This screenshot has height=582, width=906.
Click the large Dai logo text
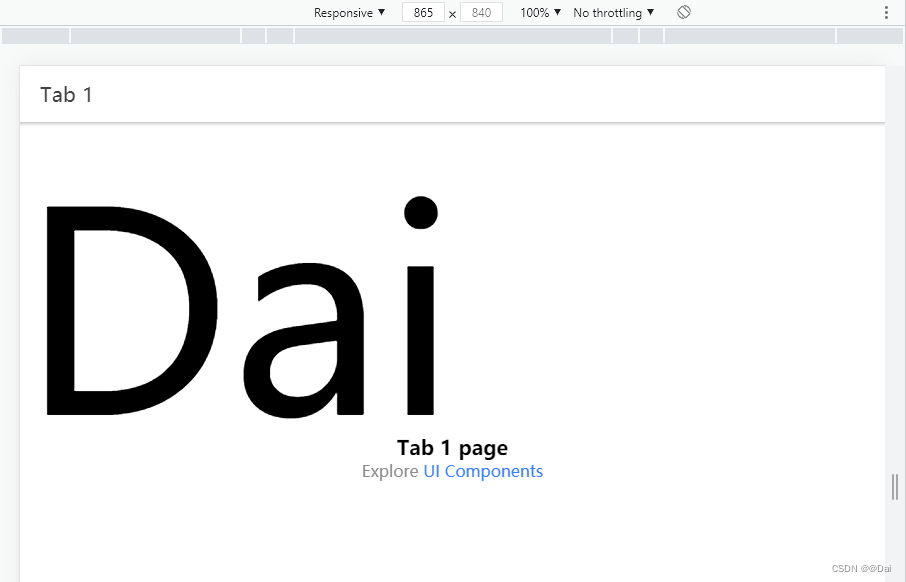tap(240, 312)
